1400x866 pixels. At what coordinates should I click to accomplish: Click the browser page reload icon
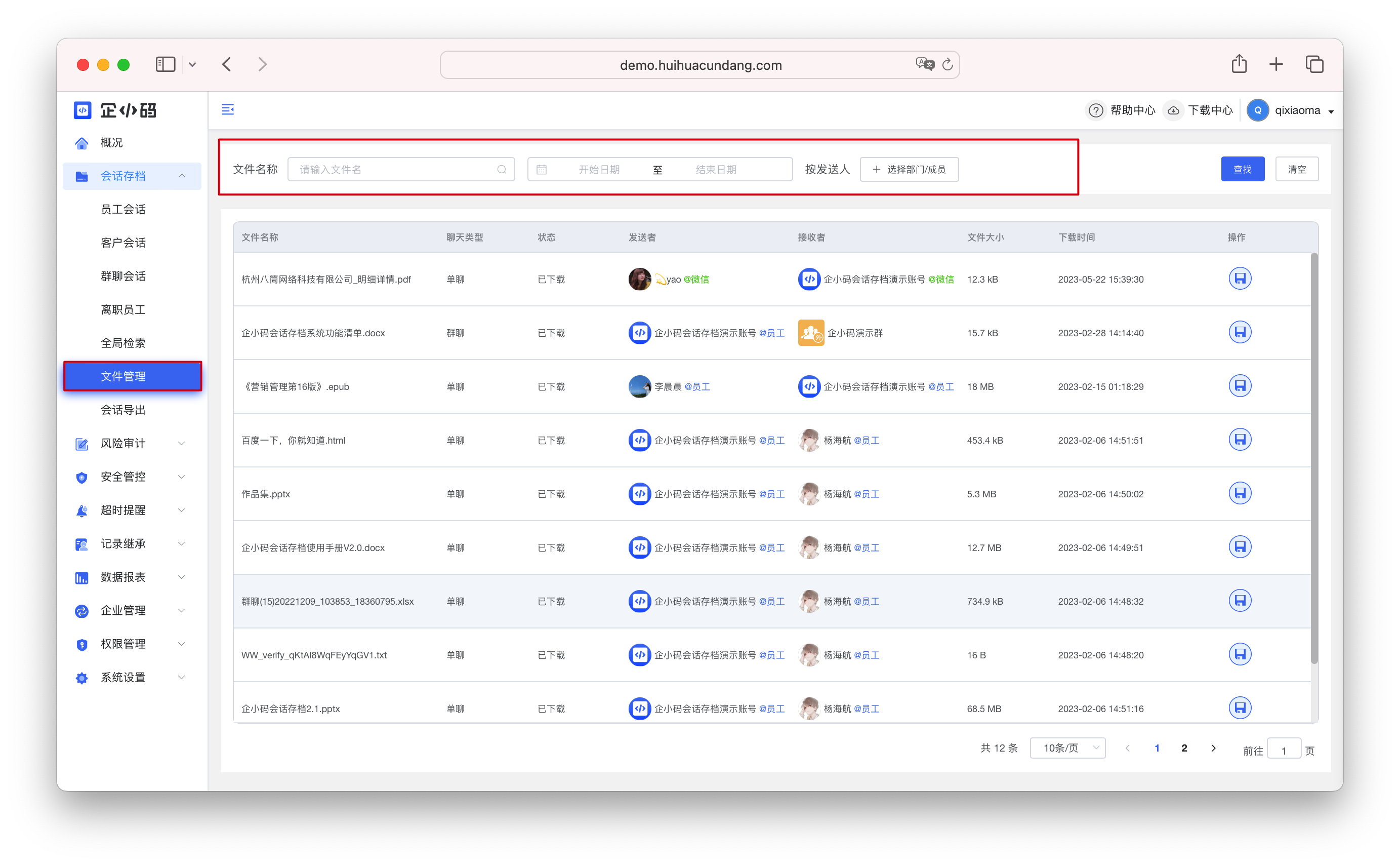click(948, 65)
